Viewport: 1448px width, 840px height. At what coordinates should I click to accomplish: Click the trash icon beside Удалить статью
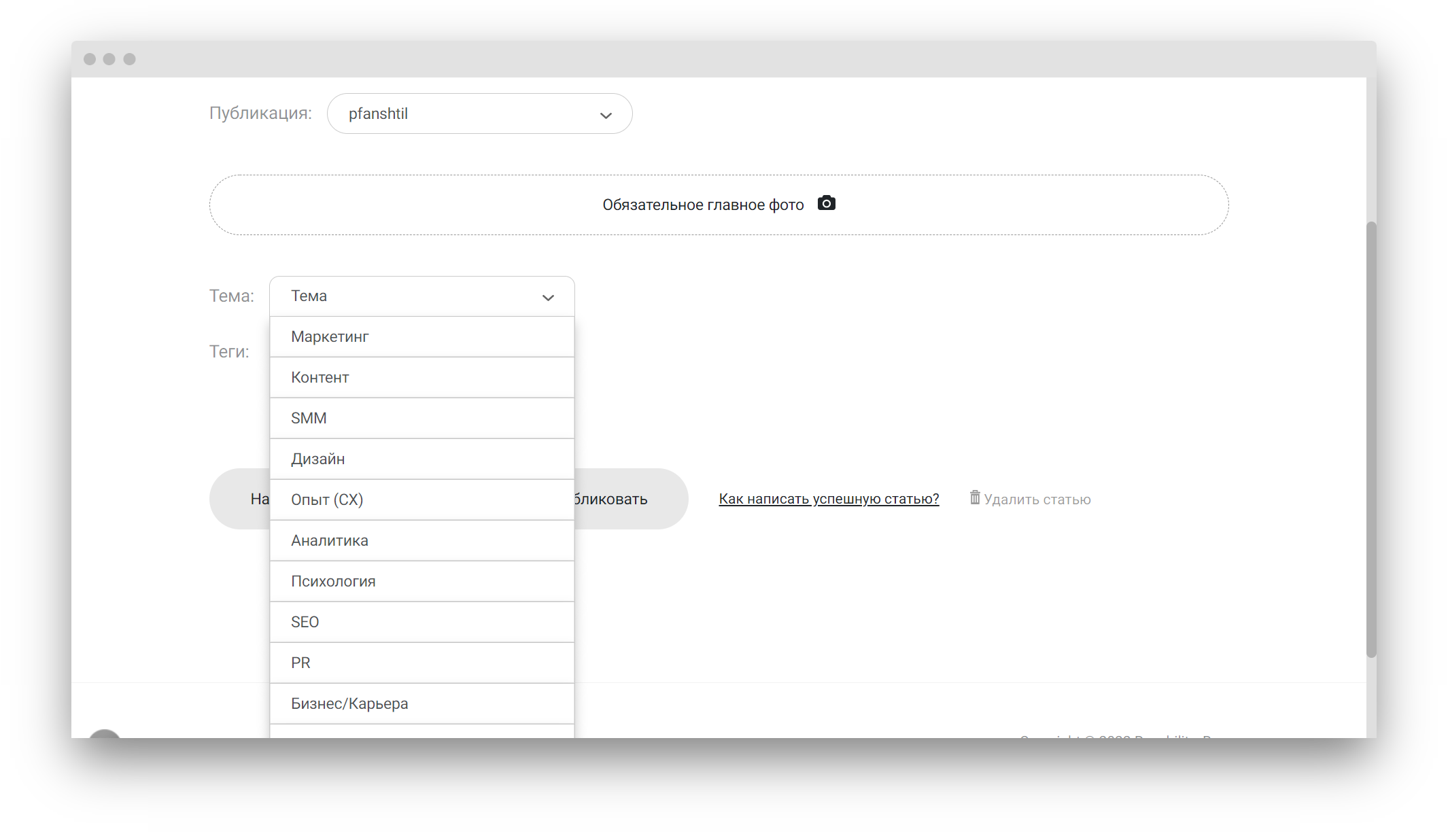[x=975, y=497]
